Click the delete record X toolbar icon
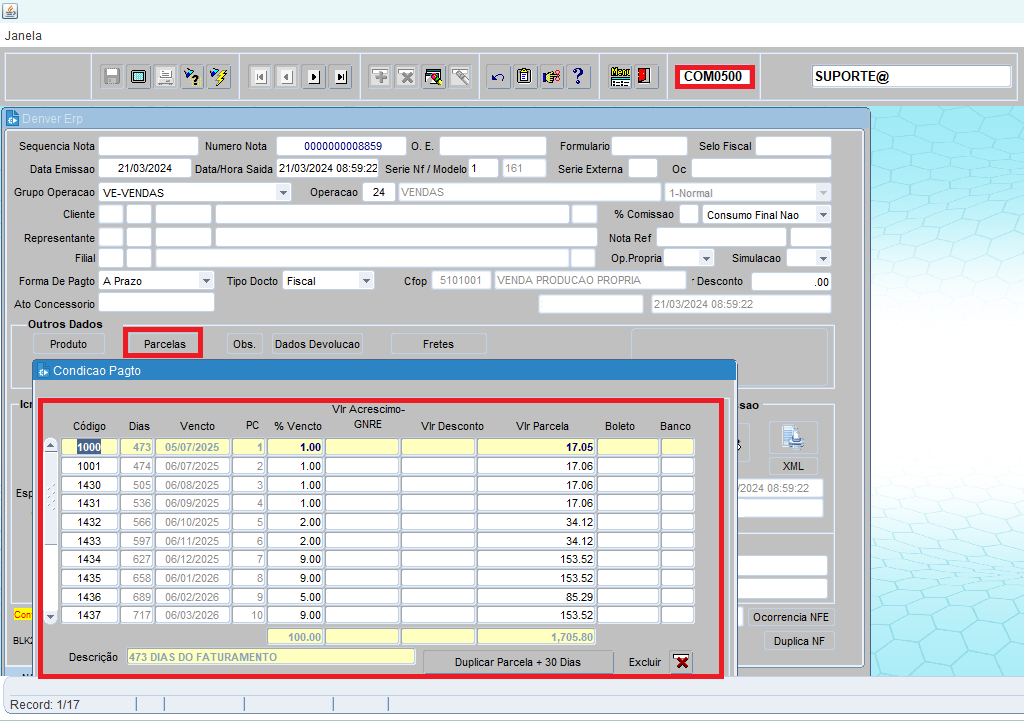The height and width of the screenshot is (721, 1024). tap(406, 77)
